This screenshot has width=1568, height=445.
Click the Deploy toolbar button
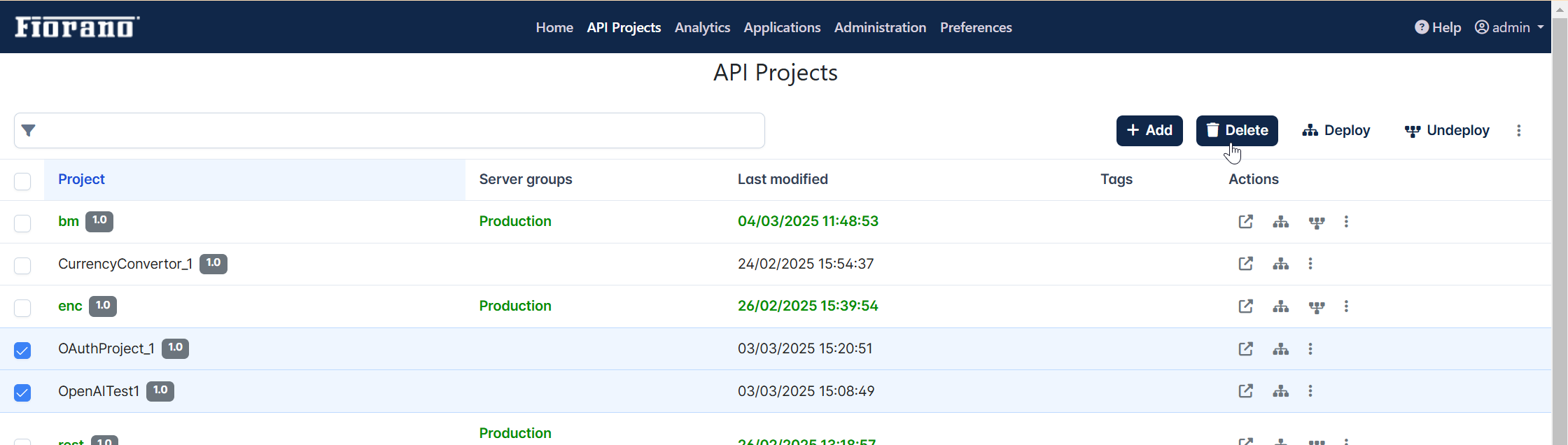1336,131
